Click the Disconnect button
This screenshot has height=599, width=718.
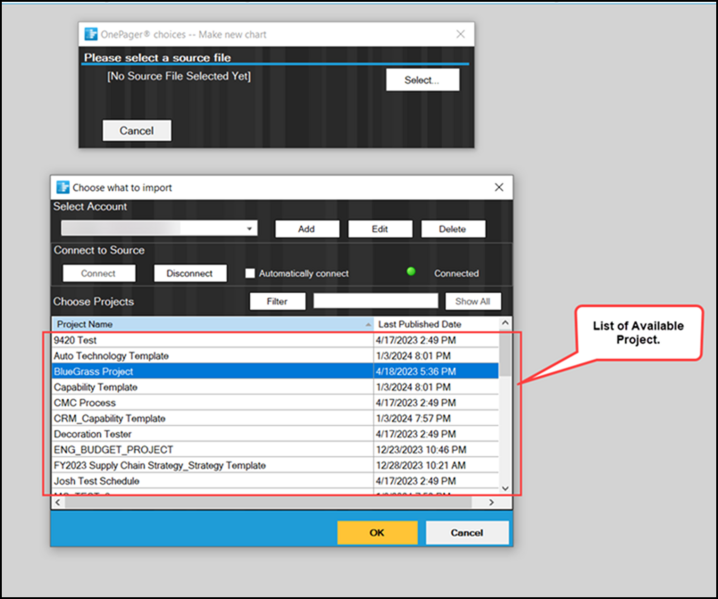click(x=190, y=273)
